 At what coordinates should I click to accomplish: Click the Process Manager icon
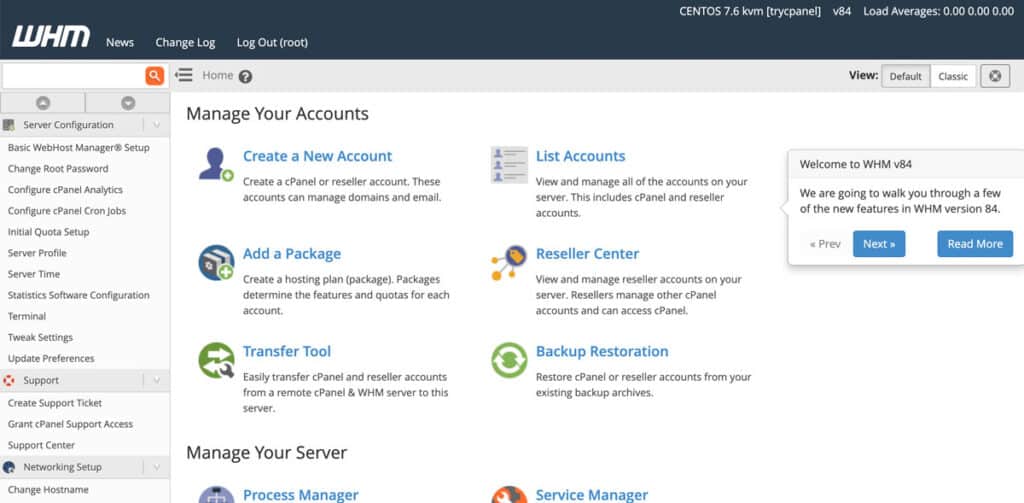[216, 495]
